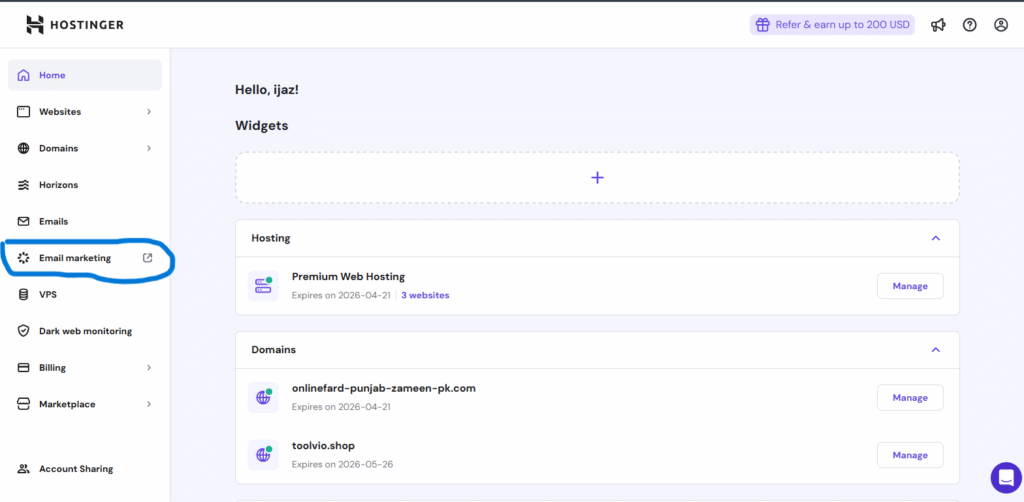Click the Home house icon
The image size is (1024, 502).
24,75
